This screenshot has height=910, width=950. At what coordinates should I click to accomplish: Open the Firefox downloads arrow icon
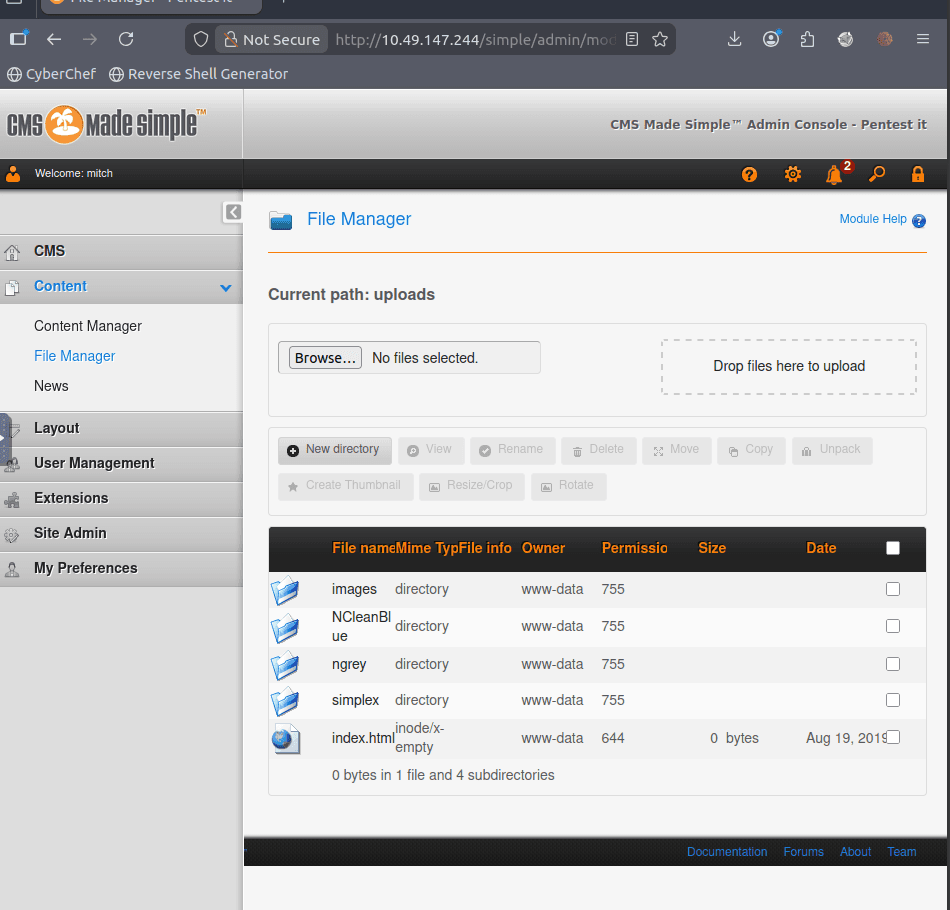click(x=734, y=40)
